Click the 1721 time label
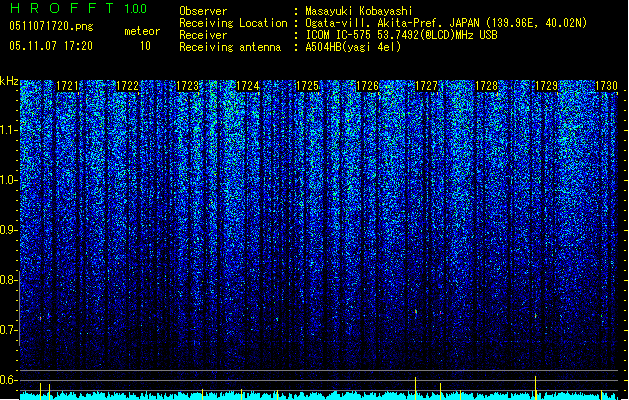629x400 pixels. (x=67, y=86)
